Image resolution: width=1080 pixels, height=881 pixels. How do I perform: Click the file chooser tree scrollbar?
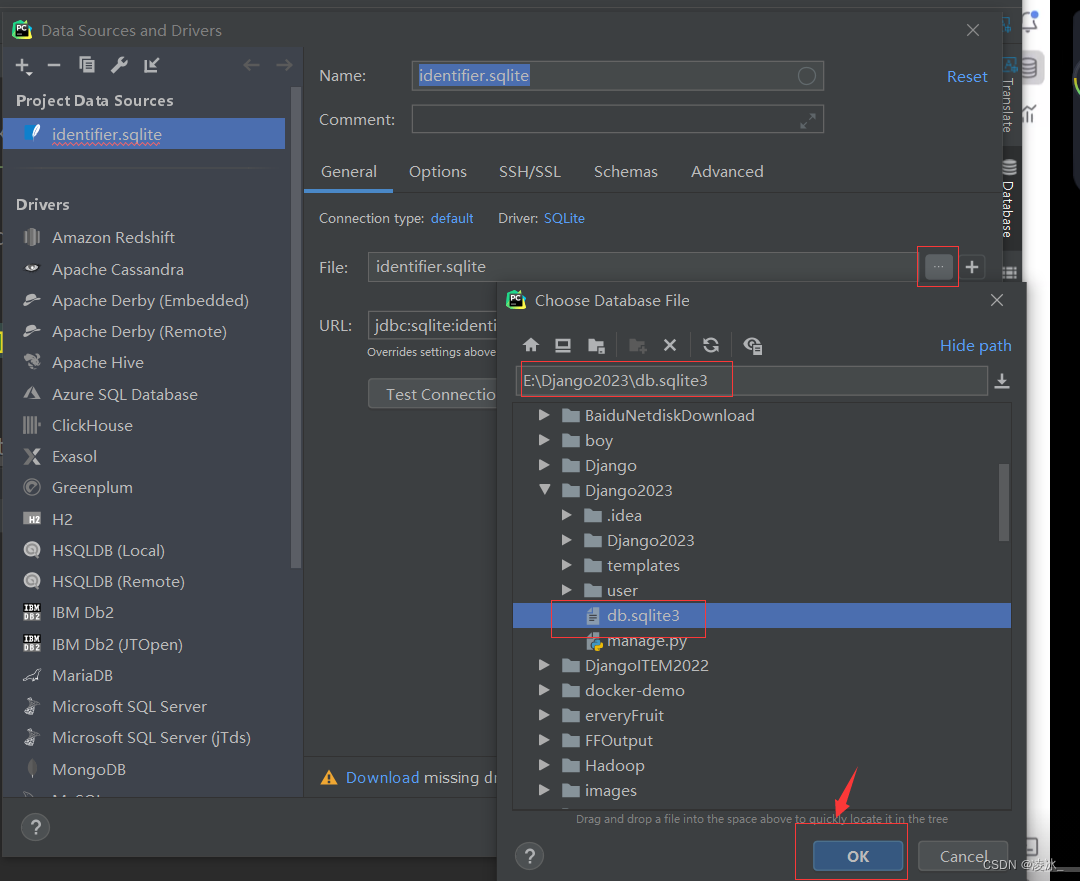(x=1004, y=501)
